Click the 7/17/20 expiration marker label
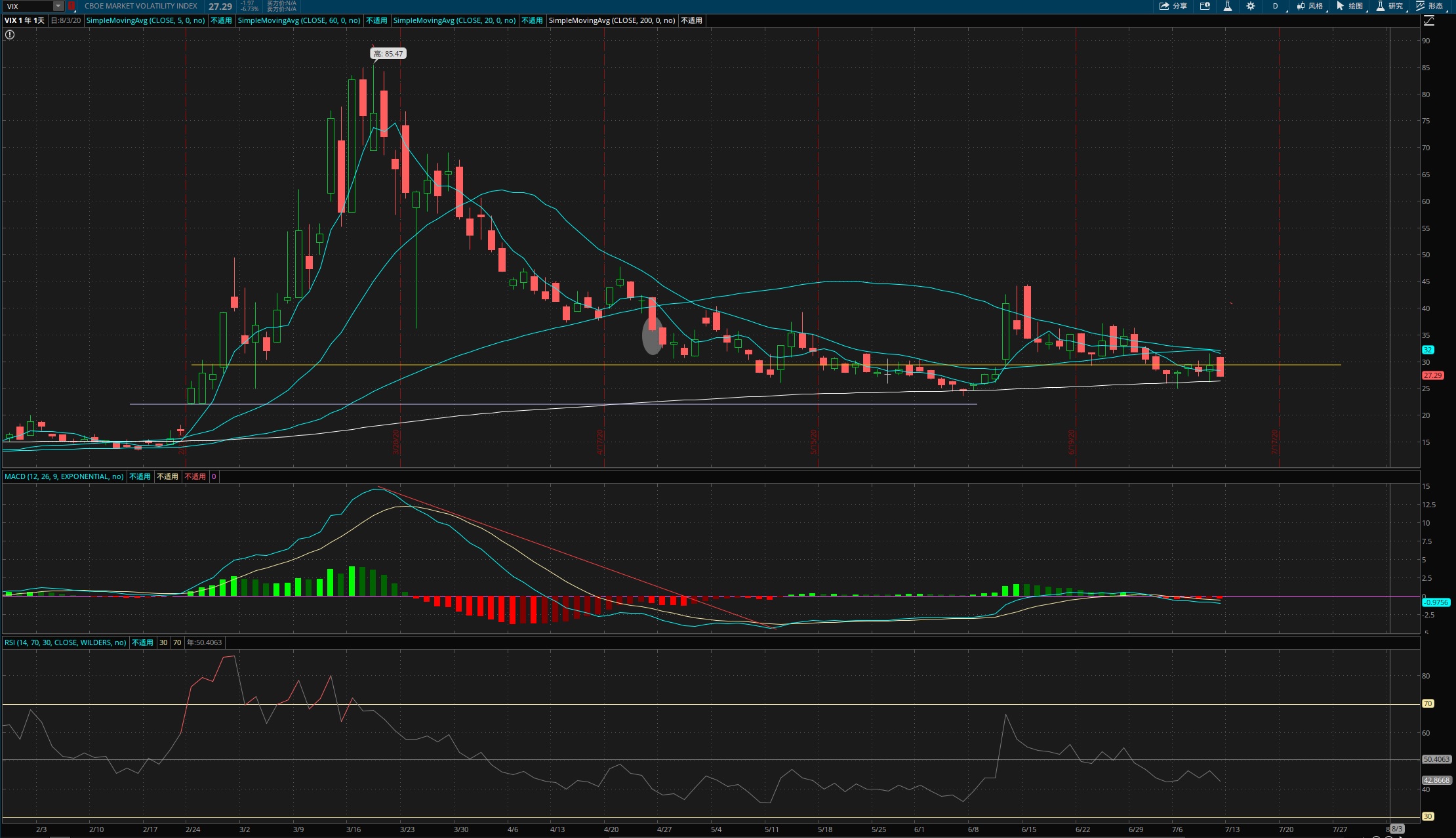The width and height of the screenshot is (1456, 838). pos(1275,442)
